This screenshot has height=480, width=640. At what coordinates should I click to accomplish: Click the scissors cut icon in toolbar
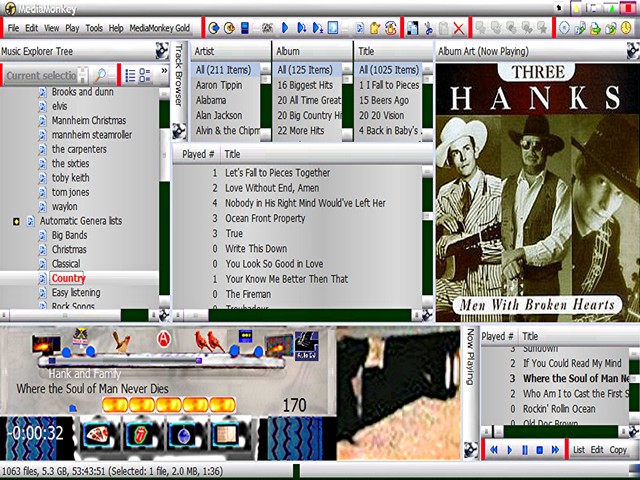pyautogui.click(x=428, y=28)
